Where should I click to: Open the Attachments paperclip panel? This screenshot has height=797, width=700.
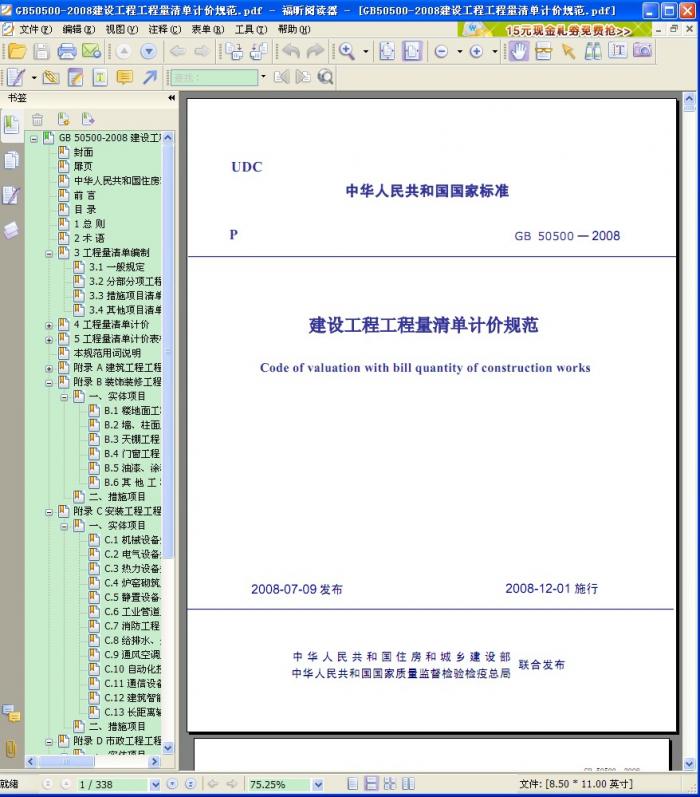[11, 748]
